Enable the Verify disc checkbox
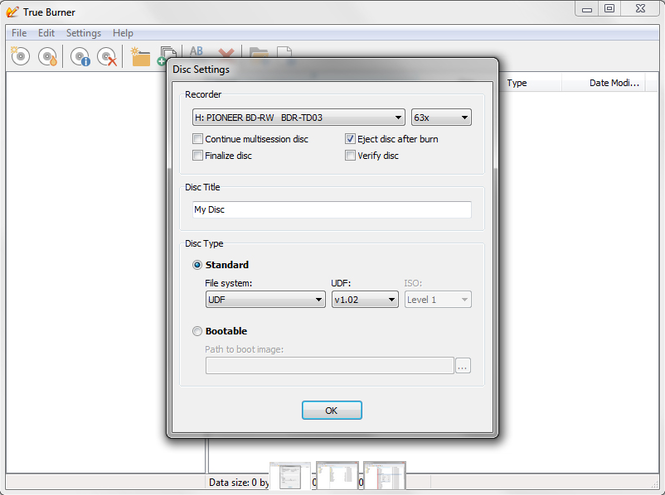 pos(350,155)
